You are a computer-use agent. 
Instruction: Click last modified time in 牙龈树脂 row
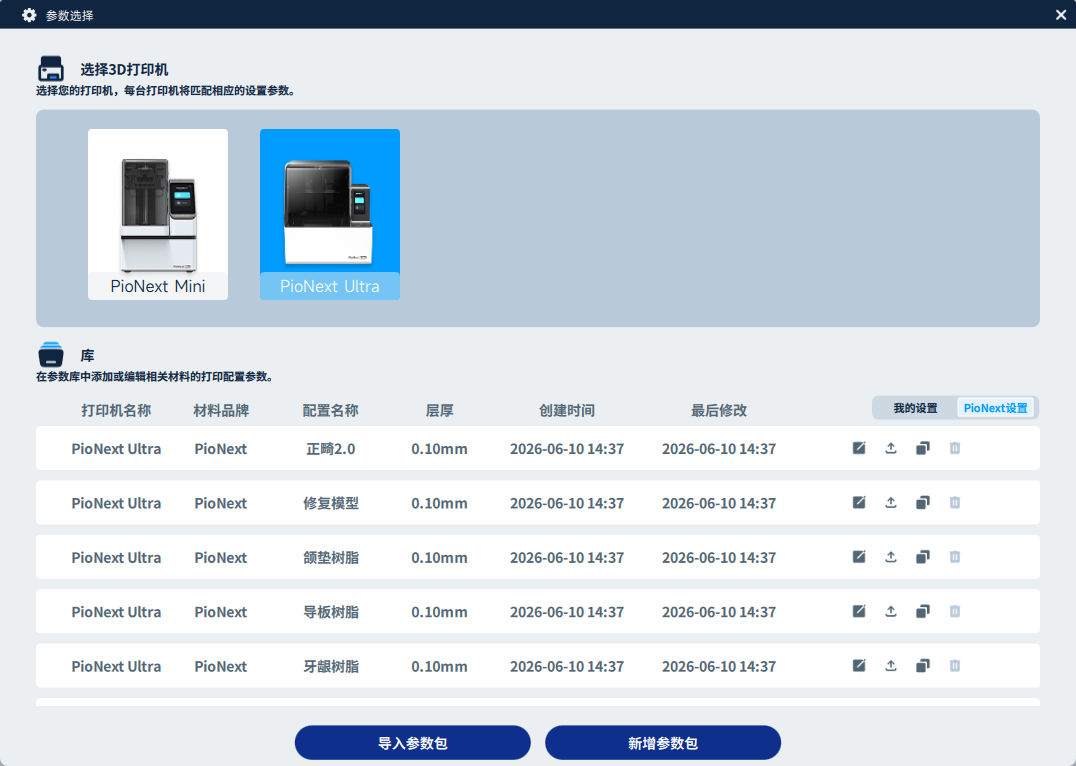click(x=718, y=666)
